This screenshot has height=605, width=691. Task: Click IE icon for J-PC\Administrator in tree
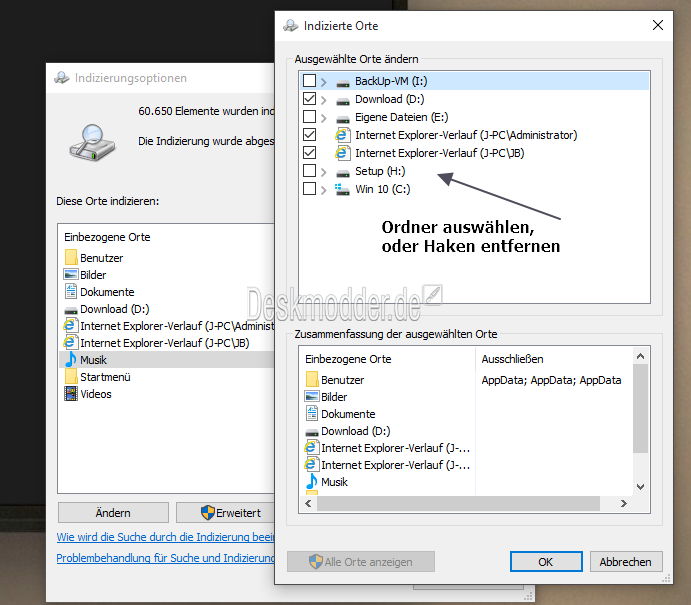pyautogui.click(x=342, y=134)
